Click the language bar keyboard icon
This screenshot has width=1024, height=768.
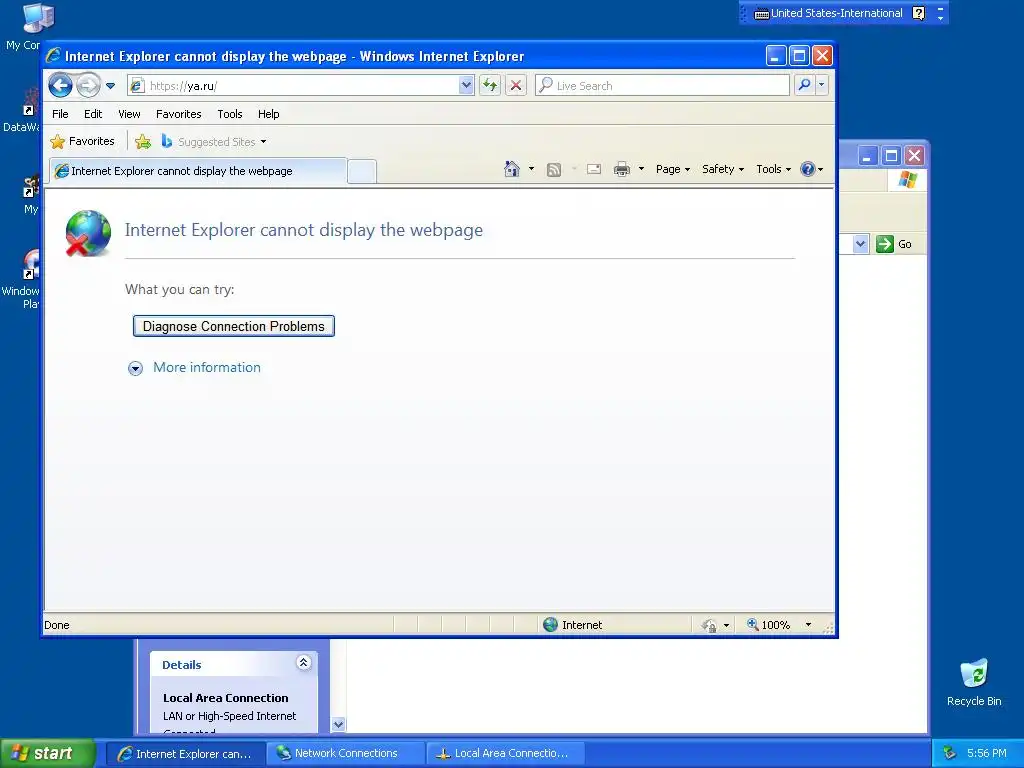click(x=761, y=14)
